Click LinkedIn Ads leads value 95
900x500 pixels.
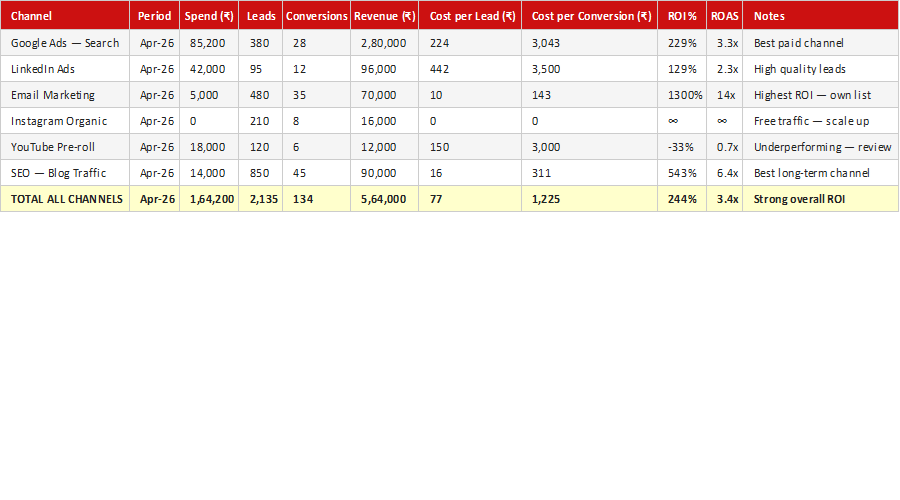(x=261, y=69)
